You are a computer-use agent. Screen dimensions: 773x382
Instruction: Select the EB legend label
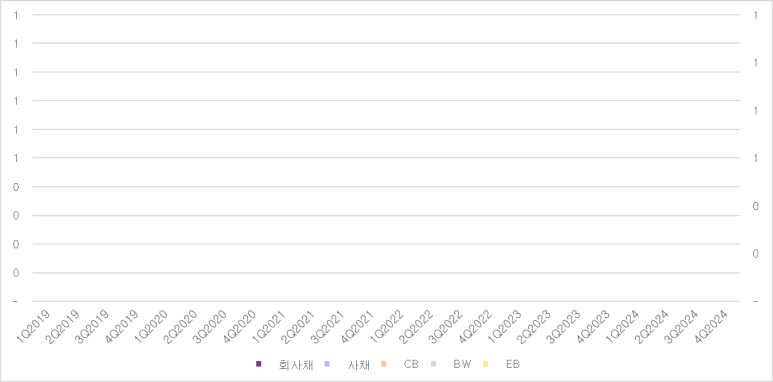(x=513, y=364)
